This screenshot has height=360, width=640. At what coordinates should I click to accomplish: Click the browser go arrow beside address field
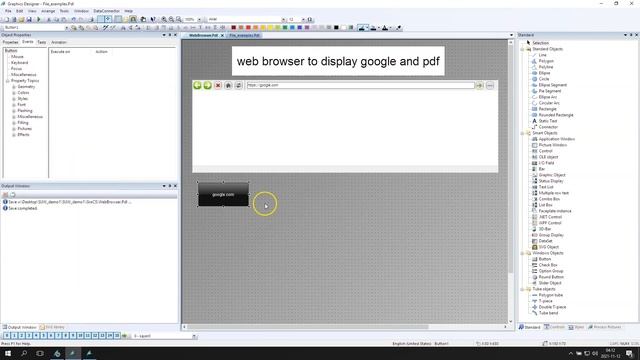point(480,85)
